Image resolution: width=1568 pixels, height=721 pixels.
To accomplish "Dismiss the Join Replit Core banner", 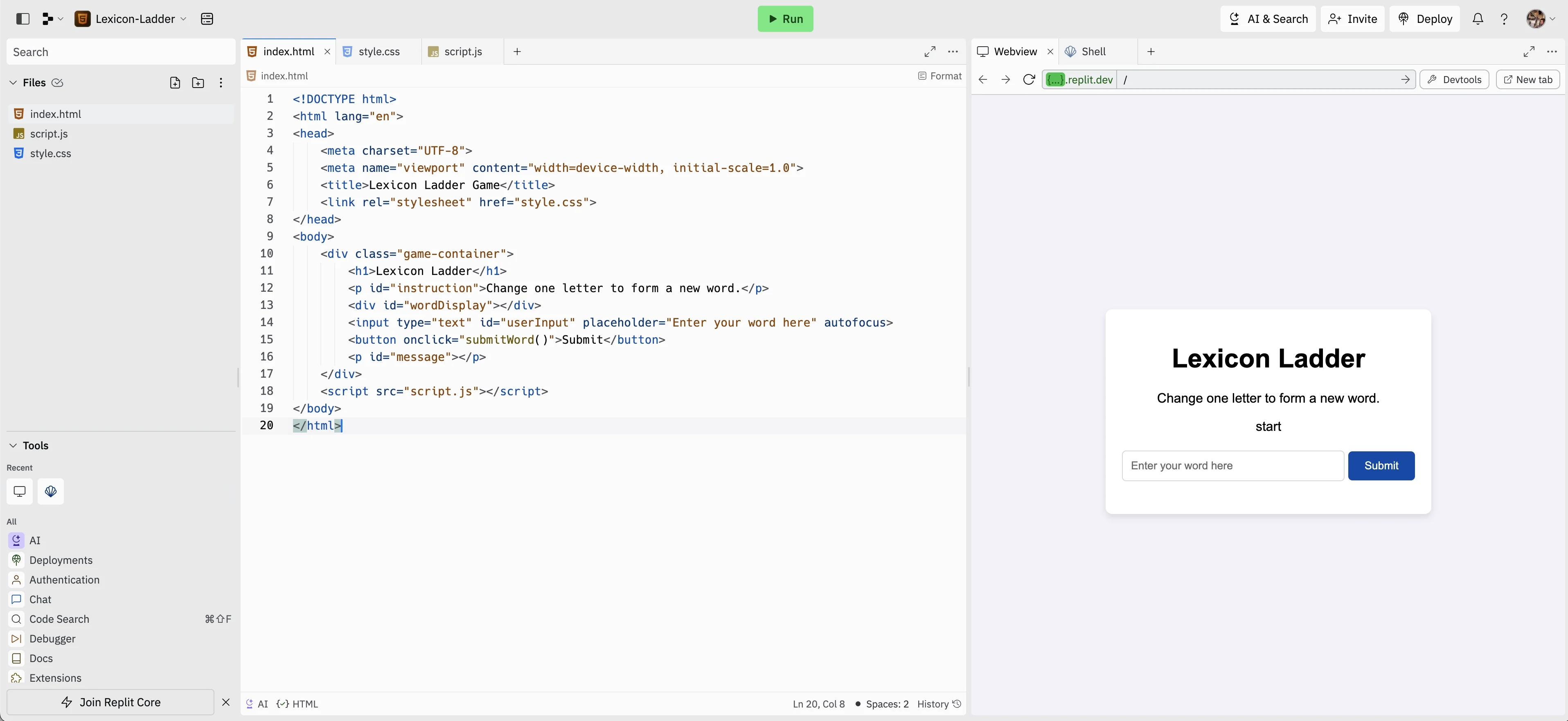I will (226, 702).
